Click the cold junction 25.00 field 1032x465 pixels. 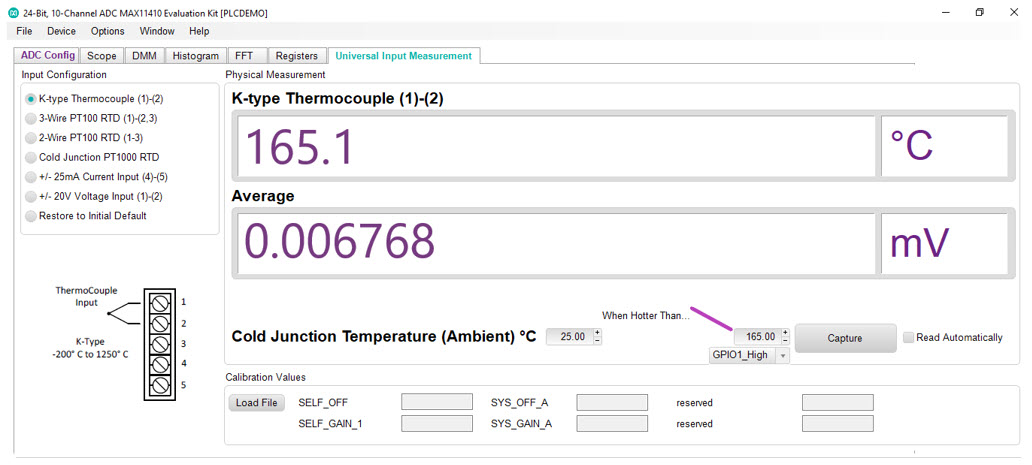tap(570, 337)
